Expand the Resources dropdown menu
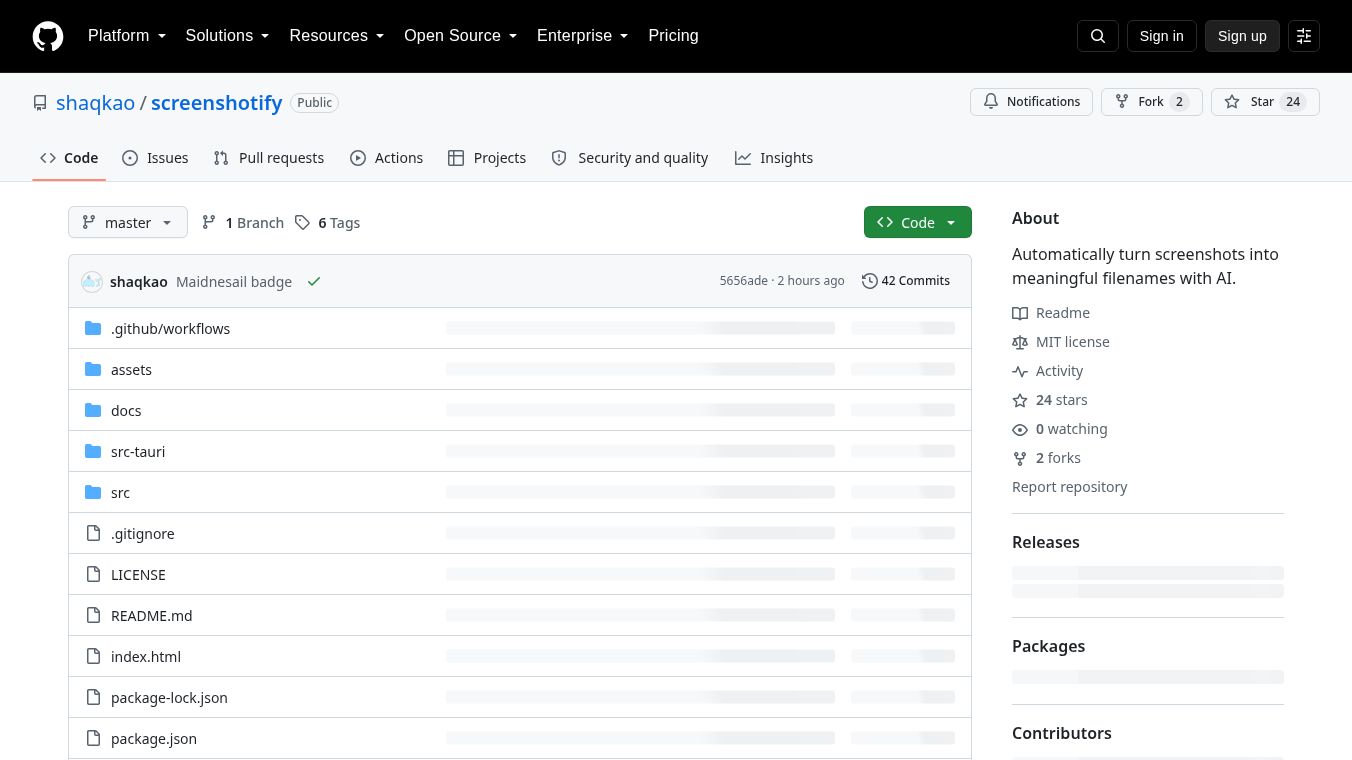1352x760 pixels. click(337, 36)
